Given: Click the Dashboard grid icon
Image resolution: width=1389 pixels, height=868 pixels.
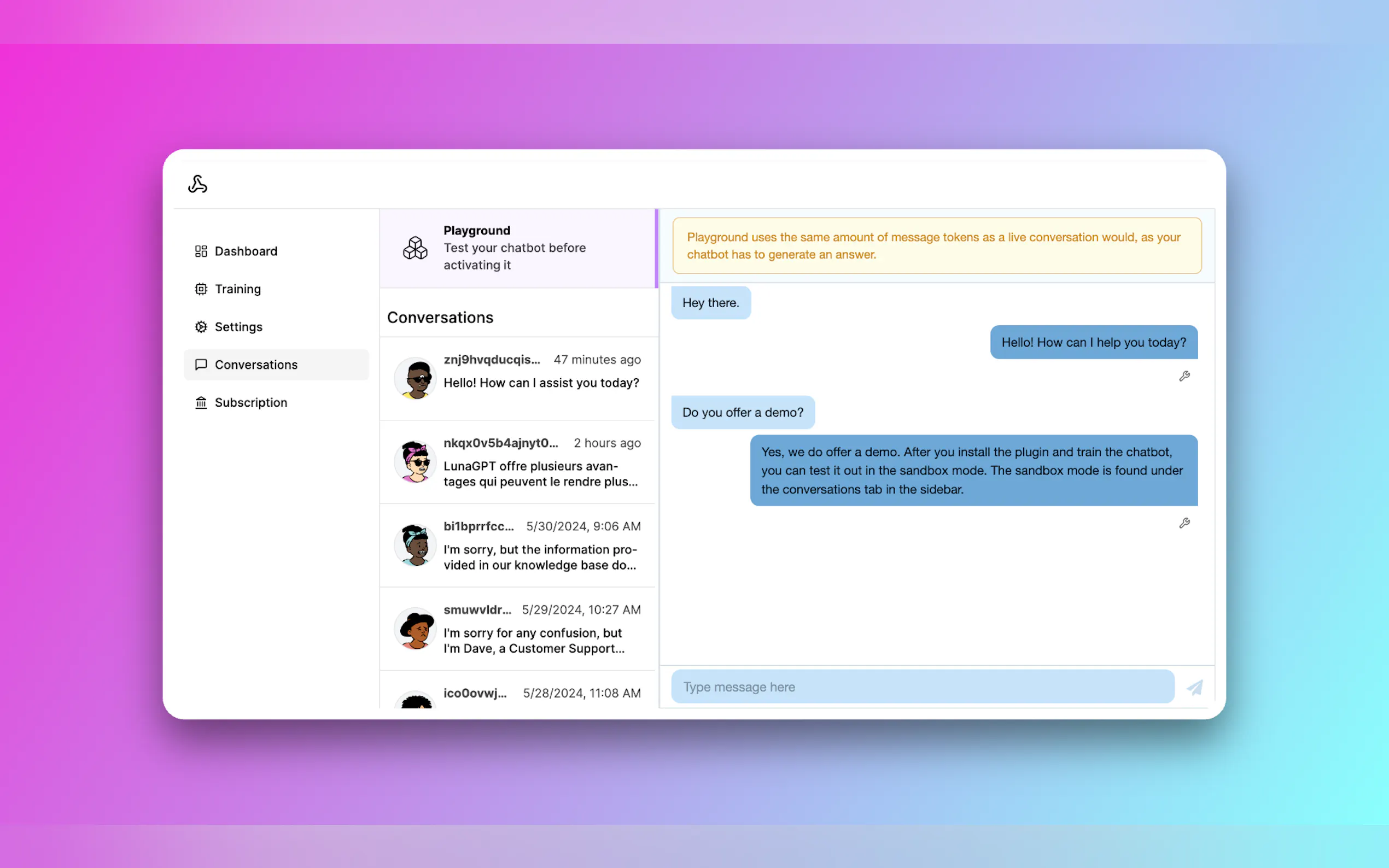Looking at the screenshot, I should (201, 251).
